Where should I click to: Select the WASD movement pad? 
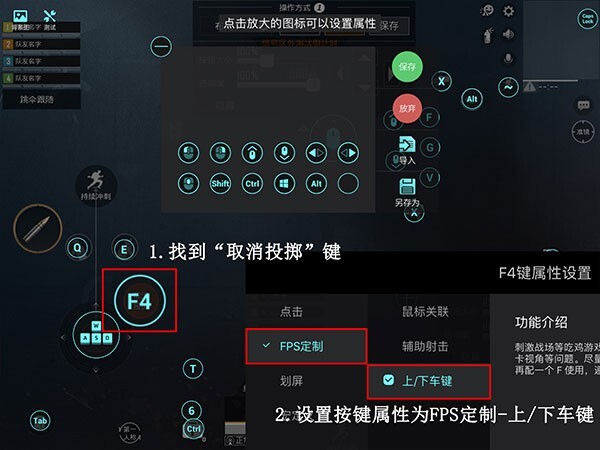[96, 335]
